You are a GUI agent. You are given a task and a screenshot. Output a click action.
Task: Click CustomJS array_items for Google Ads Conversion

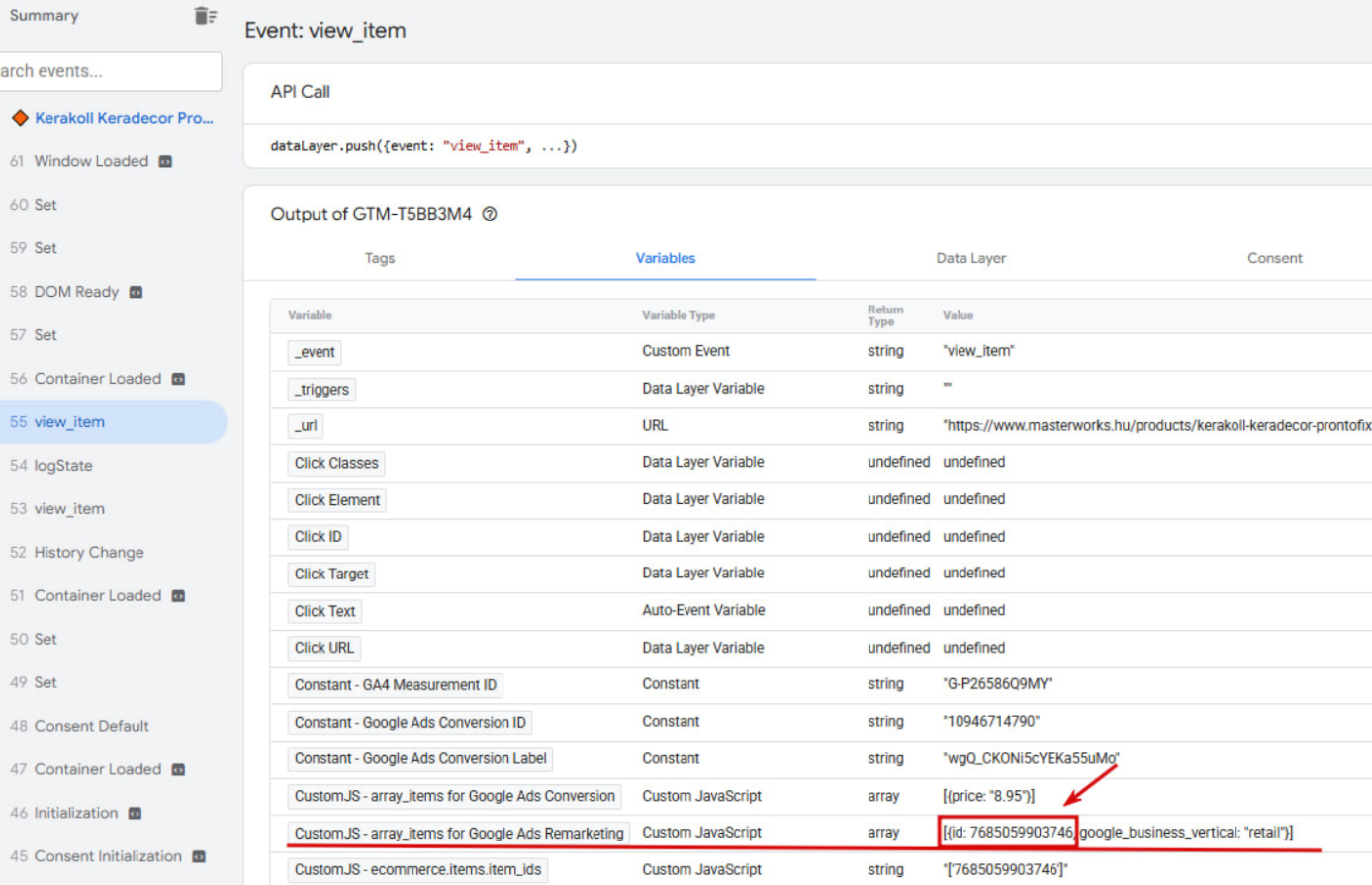[x=455, y=796]
